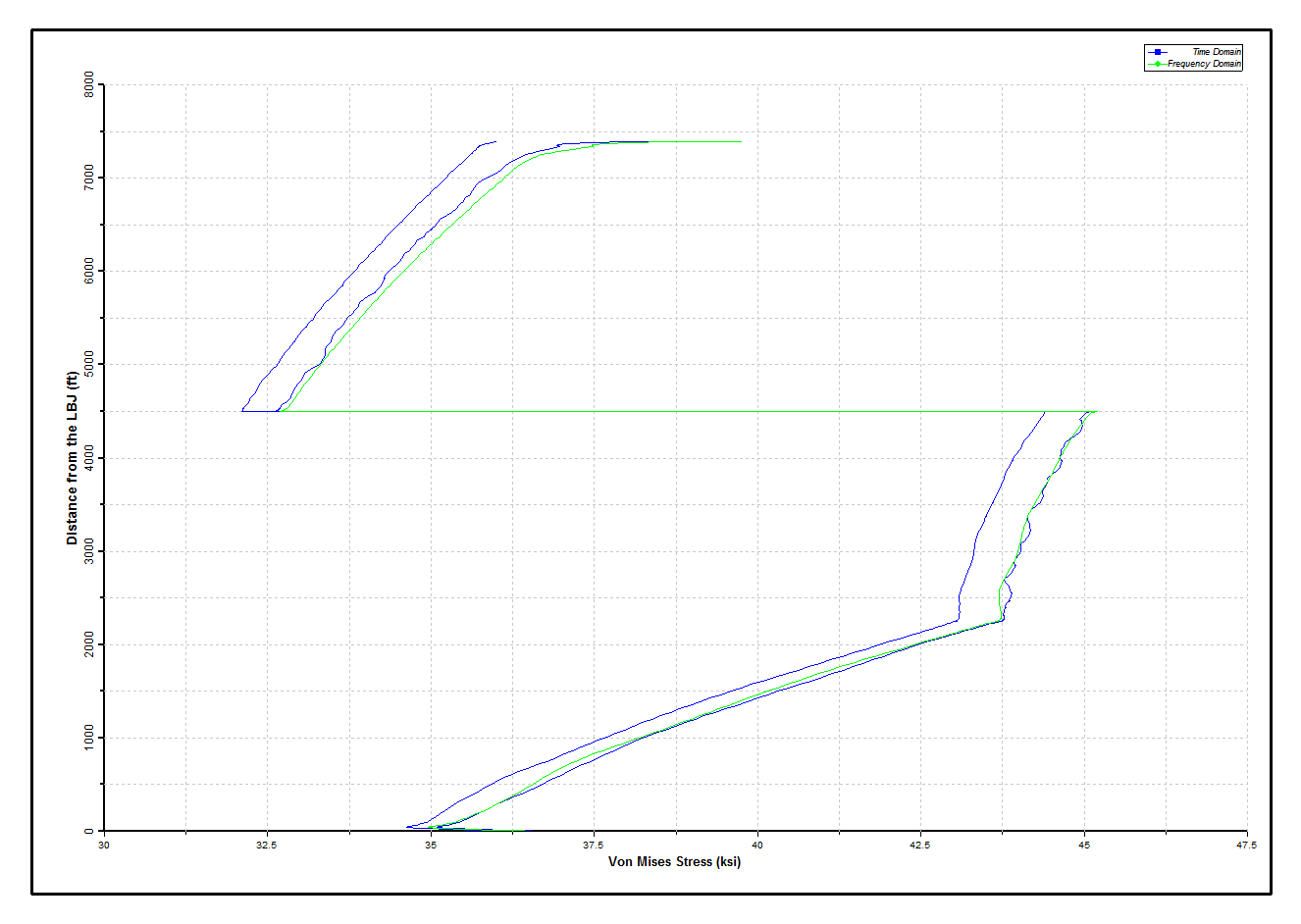Click the 3000 y-axis tick label
Screen dimensions: 1301x924
89,549
